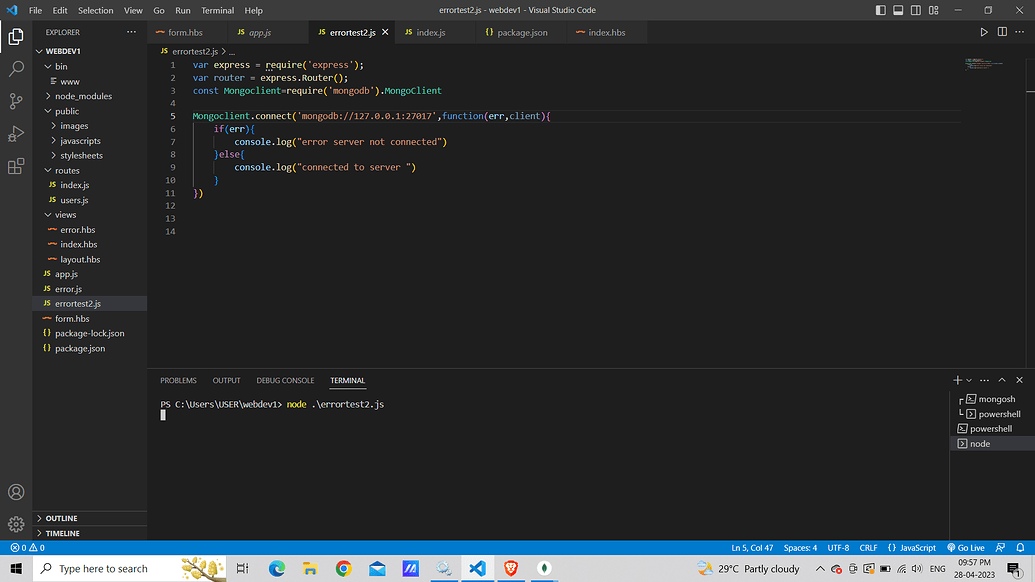Open the Run and Debug panel

(15, 133)
